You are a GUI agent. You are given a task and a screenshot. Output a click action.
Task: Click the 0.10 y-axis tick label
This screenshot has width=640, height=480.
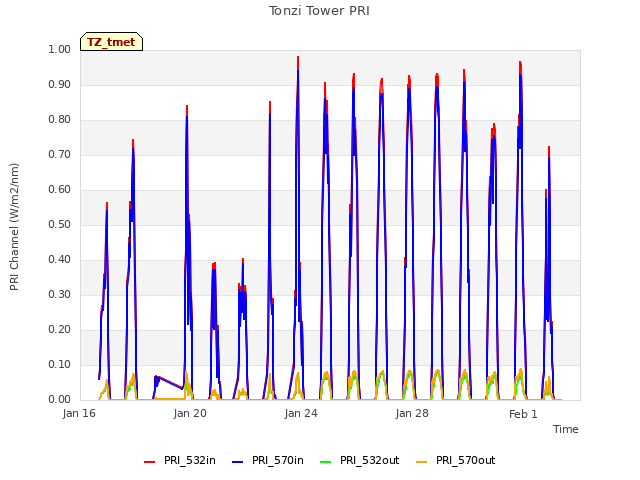(x=60, y=364)
